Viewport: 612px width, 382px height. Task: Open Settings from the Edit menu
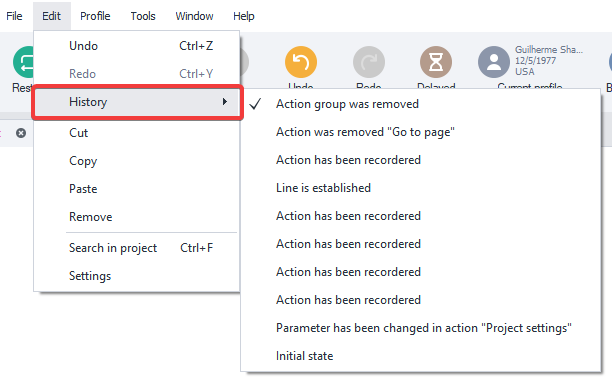137,276
